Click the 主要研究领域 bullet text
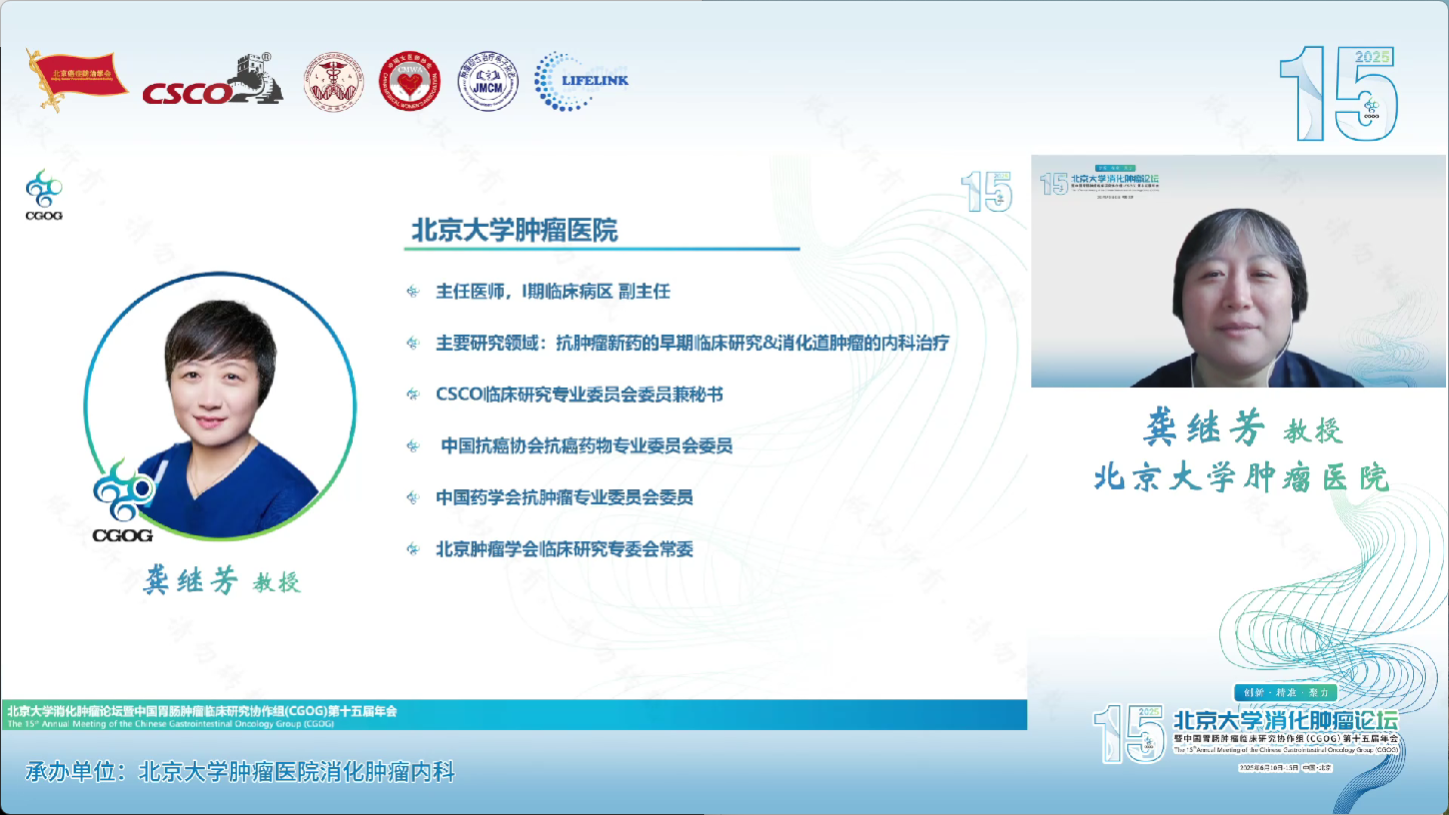The height and width of the screenshot is (815, 1449). [692, 343]
